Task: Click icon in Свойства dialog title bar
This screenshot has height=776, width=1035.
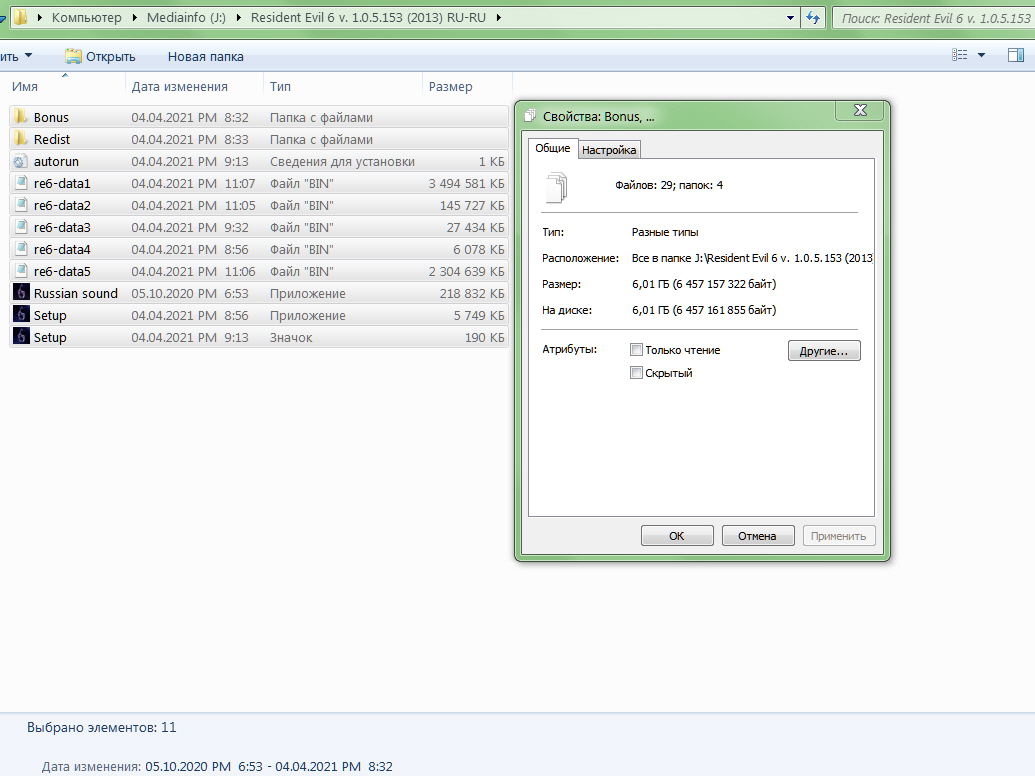Action: tap(529, 116)
